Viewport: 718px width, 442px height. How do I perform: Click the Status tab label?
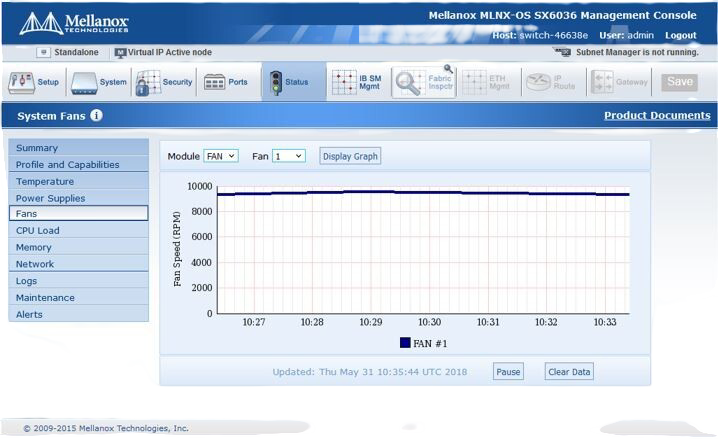(297, 82)
